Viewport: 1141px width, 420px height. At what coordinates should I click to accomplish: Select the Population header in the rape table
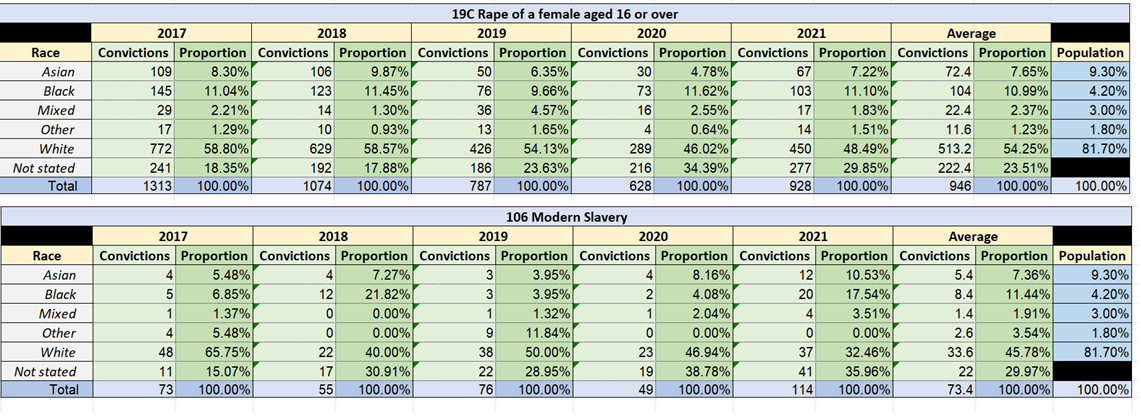pyautogui.click(x=1090, y=52)
